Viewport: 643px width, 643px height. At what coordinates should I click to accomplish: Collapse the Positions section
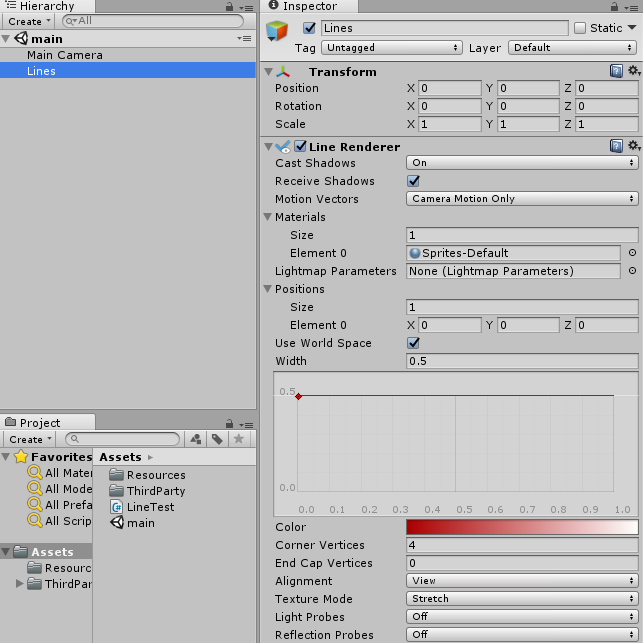point(268,289)
